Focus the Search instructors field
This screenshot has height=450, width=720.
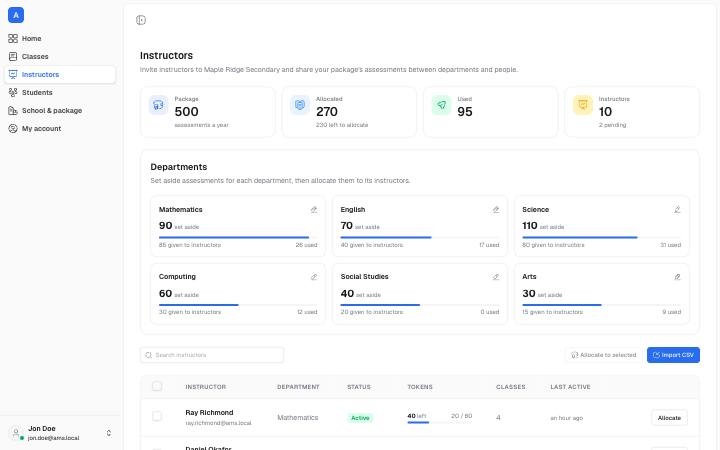click(212, 355)
